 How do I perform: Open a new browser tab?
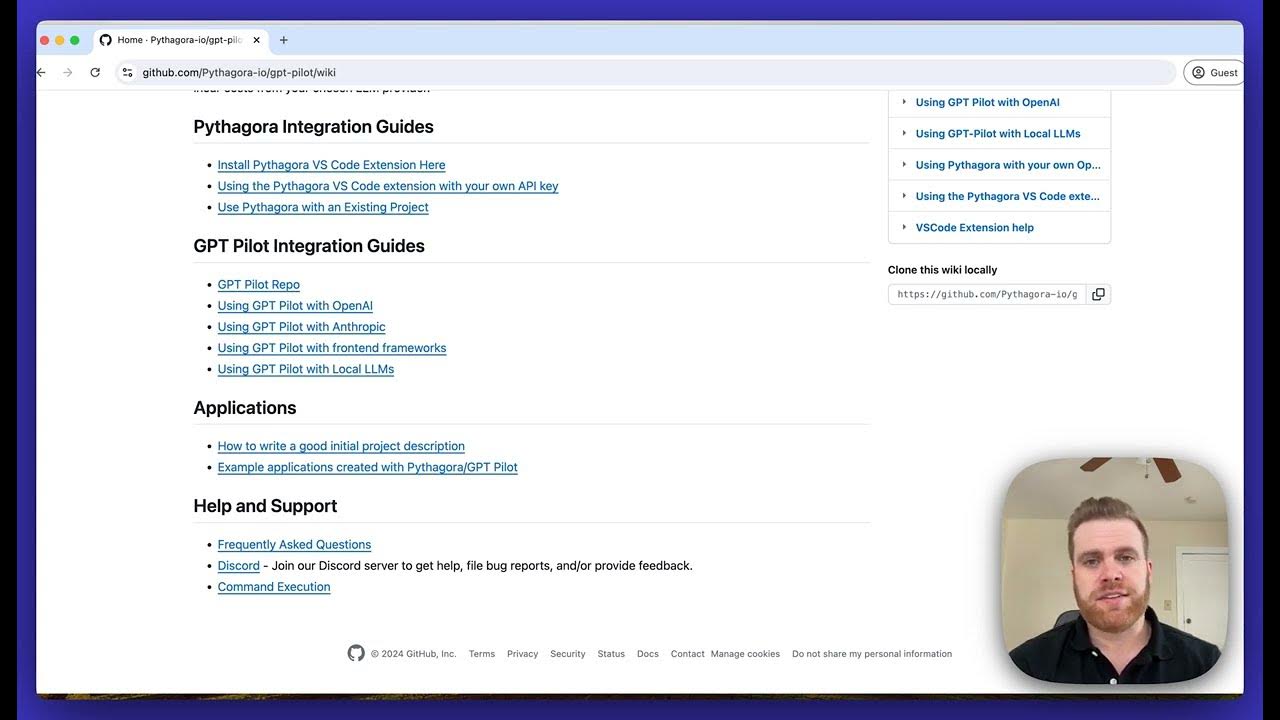284,40
